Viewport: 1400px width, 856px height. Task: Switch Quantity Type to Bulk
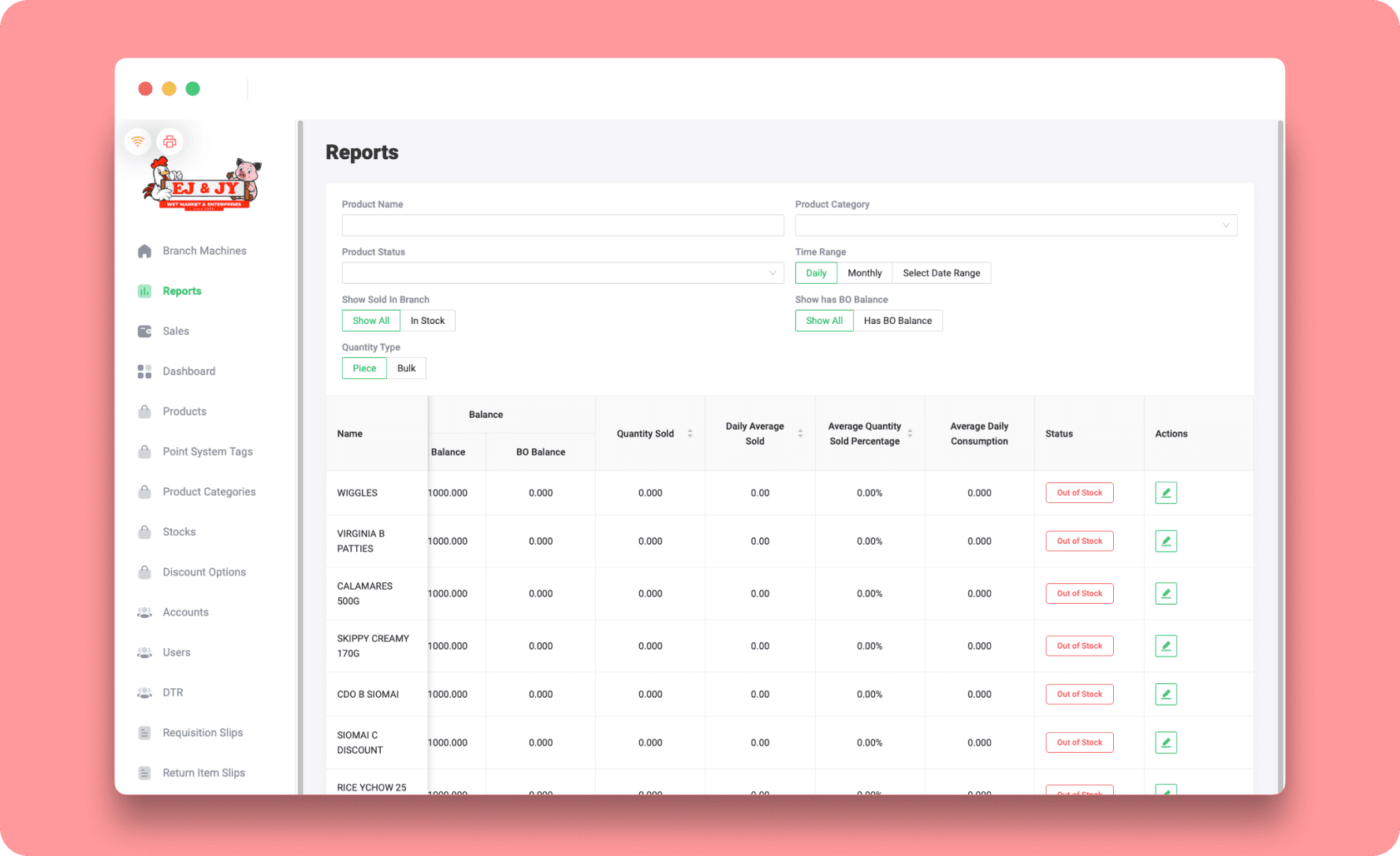pyautogui.click(x=406, y=368)
